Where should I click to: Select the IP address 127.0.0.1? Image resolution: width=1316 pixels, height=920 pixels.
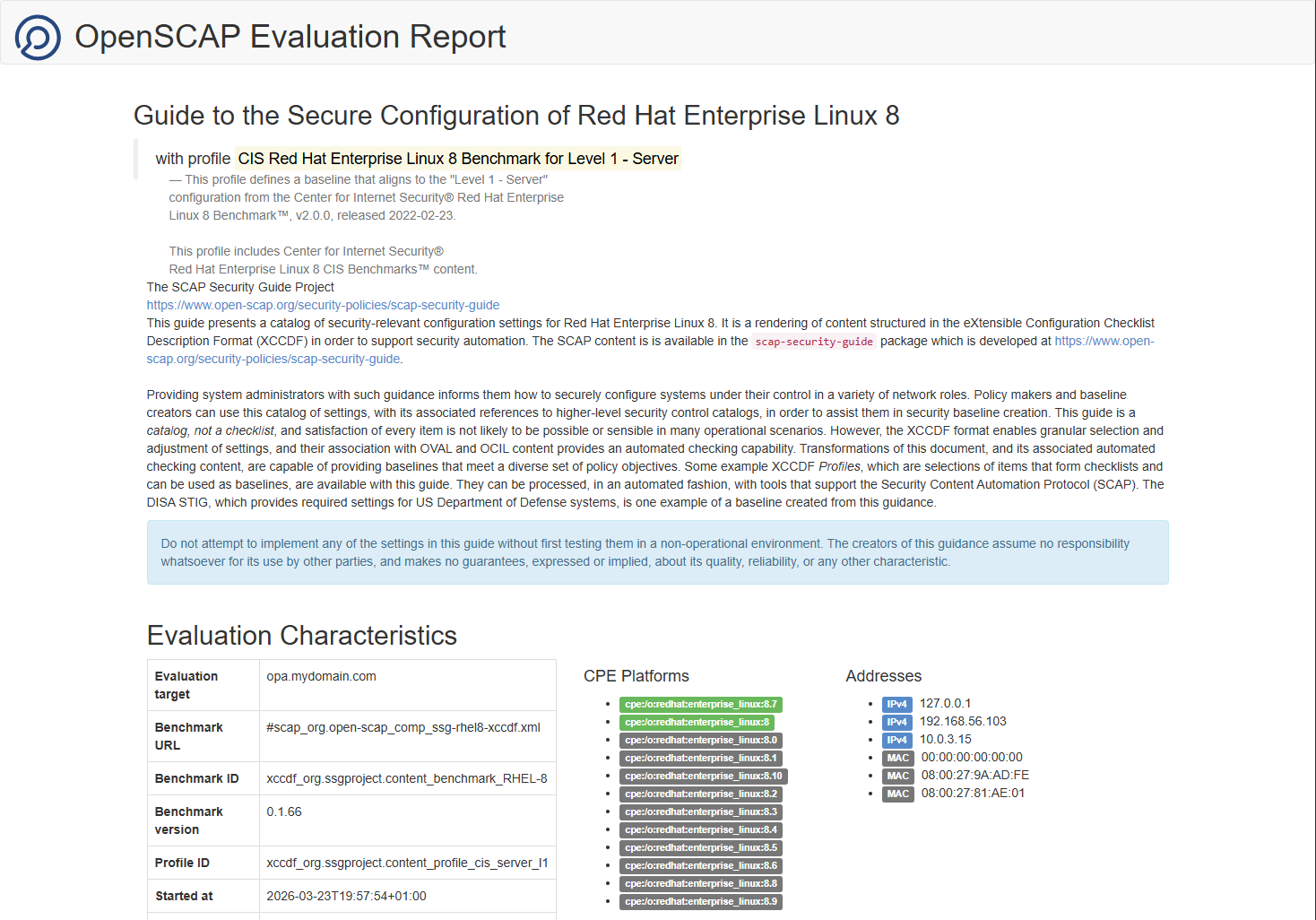(x=946, y=703)
